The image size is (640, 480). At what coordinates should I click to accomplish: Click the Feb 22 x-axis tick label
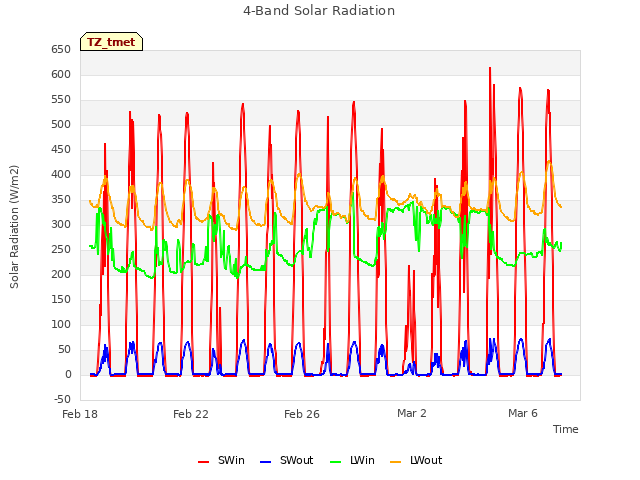[191, 414]
